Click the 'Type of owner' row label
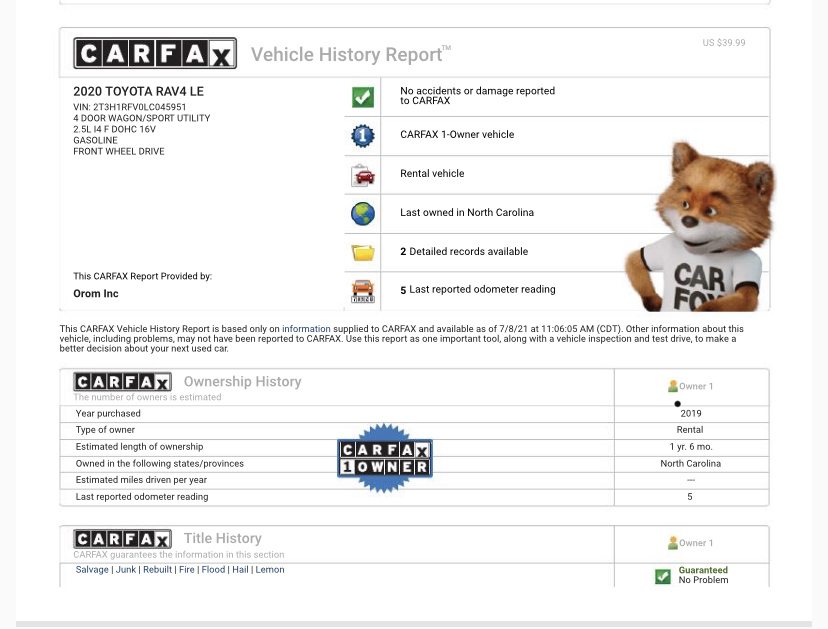The height and width of the screenshot is (629, 828). (105, 430)
